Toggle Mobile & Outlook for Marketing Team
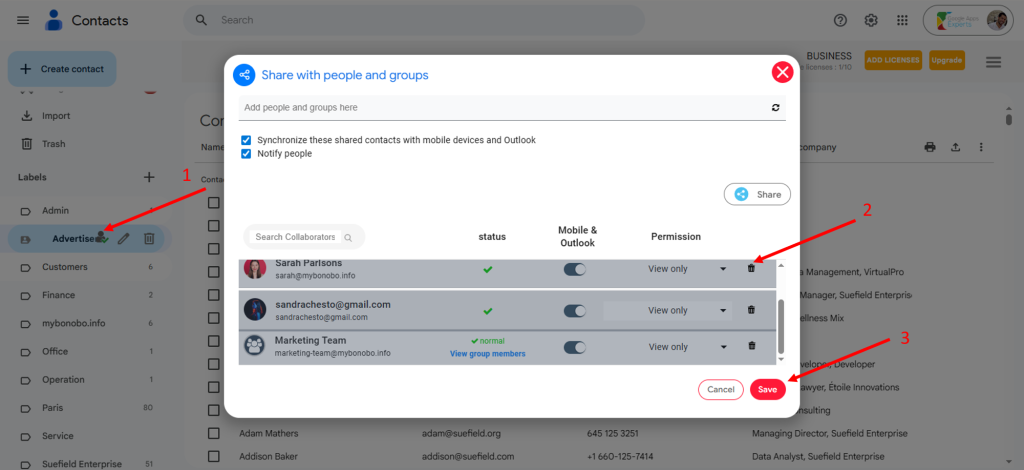The width and height of the screenshot is (1024, 470). pyautogui.click(x=574, y=347)
